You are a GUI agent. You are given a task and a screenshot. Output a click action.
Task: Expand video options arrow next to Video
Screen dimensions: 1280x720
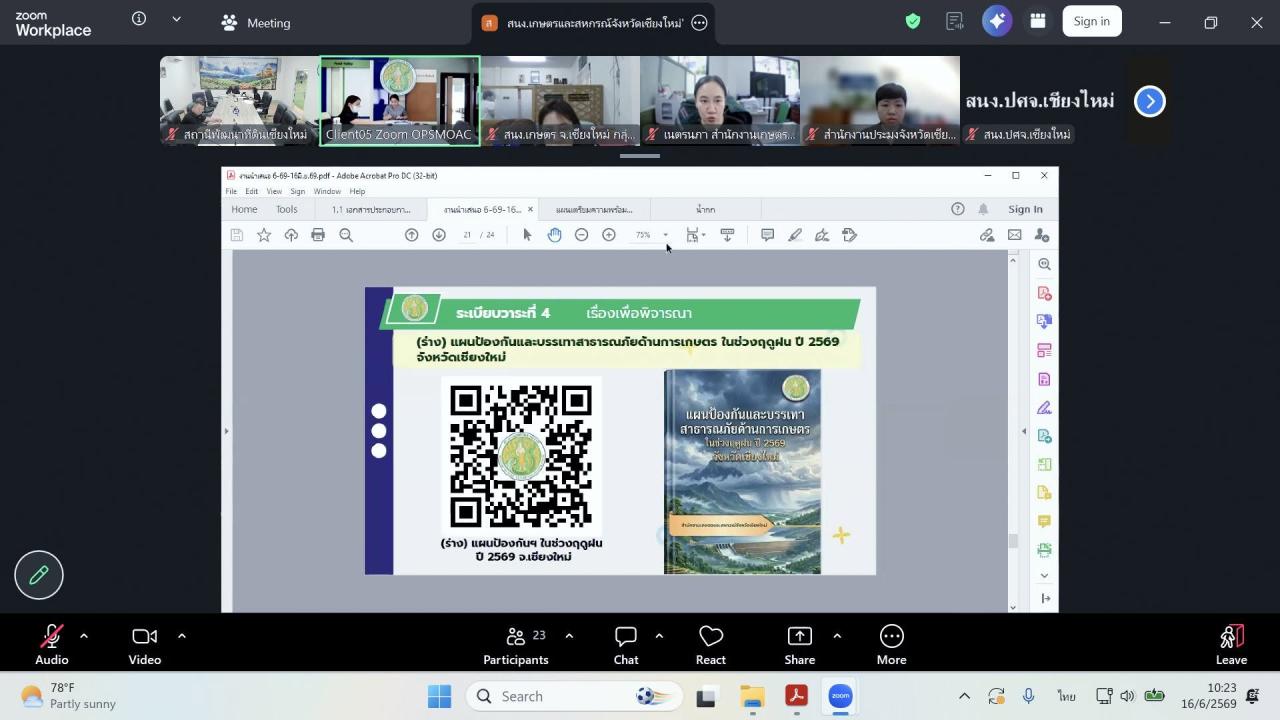[x=181, y=636]
